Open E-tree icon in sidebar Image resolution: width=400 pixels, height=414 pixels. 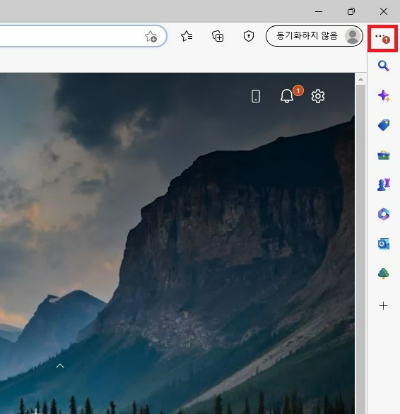384,273
